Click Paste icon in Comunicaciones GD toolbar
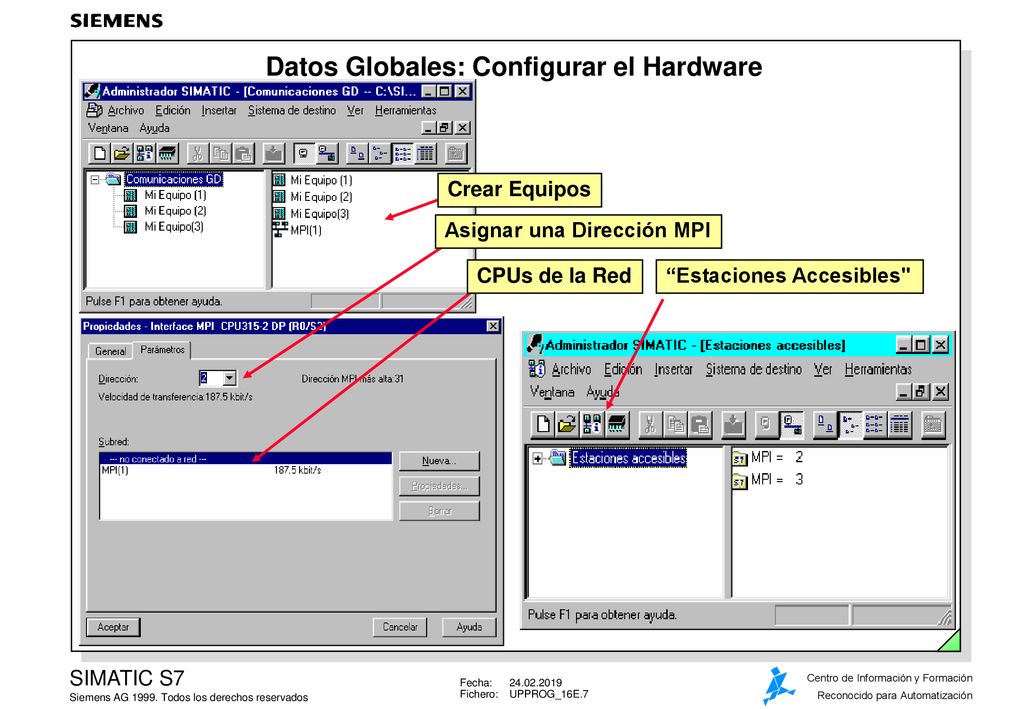This screenshot has height=709, width=1024. click(x=243, y=153)
